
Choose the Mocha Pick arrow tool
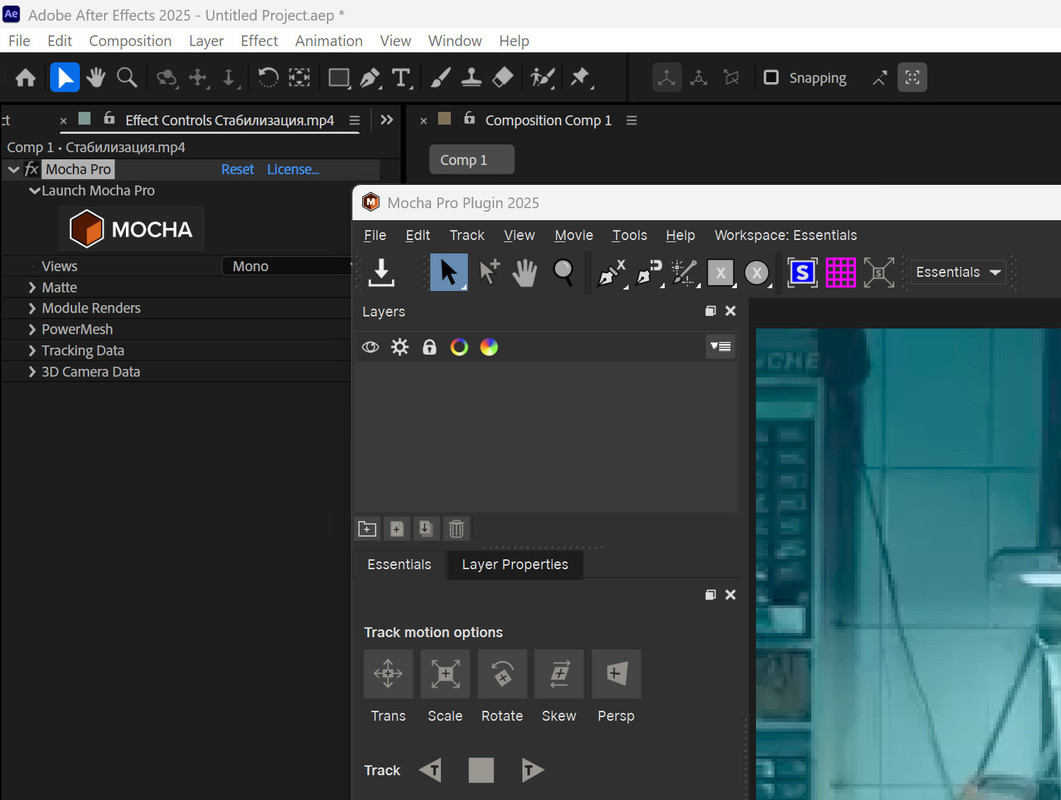tap(449, 272)
